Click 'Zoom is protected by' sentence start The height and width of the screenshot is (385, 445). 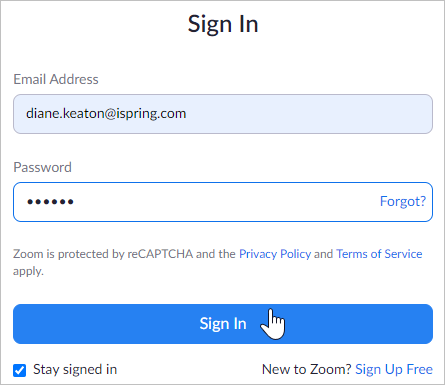click(x=69, y=254)
